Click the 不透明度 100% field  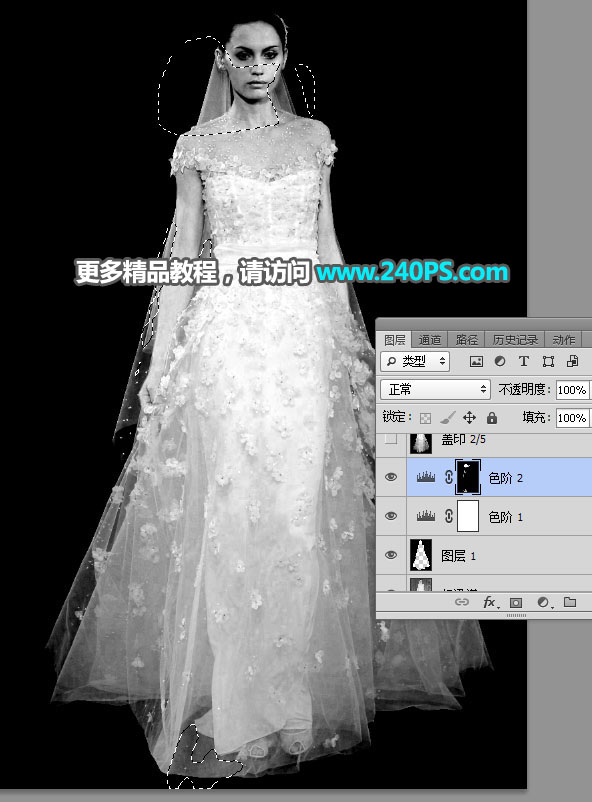click(x=574, y=390)
